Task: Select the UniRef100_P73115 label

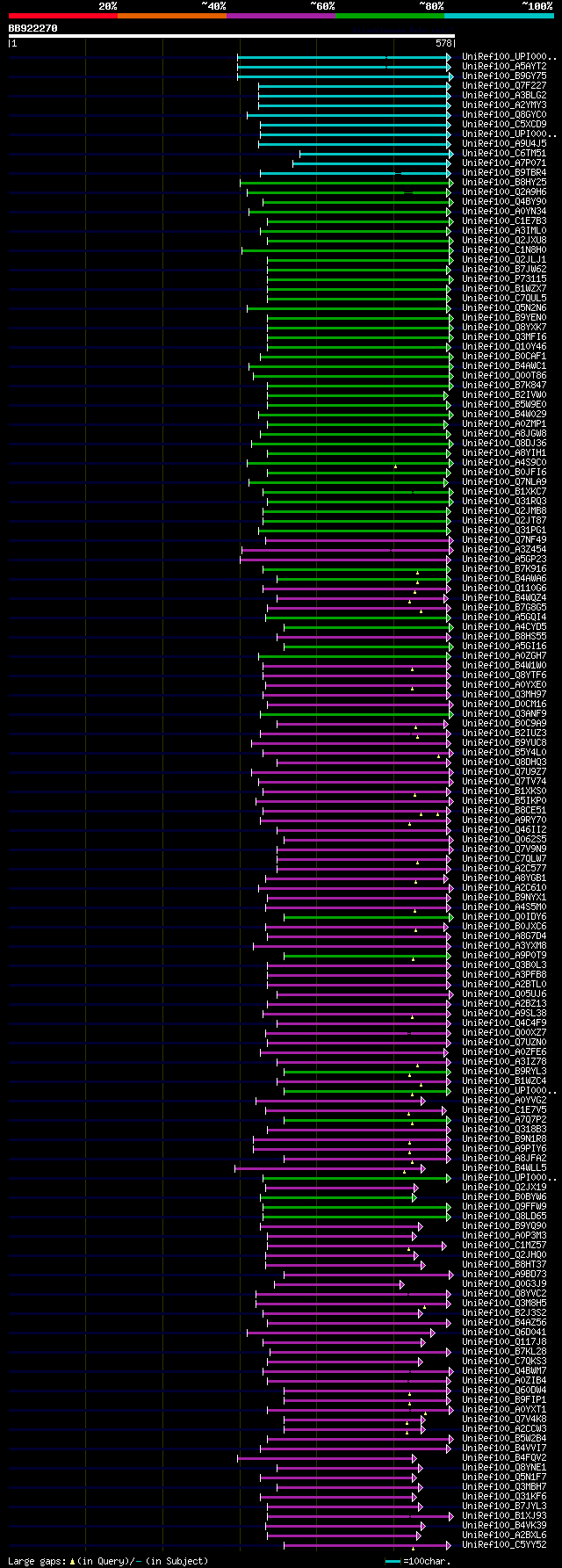Action: 504,279
